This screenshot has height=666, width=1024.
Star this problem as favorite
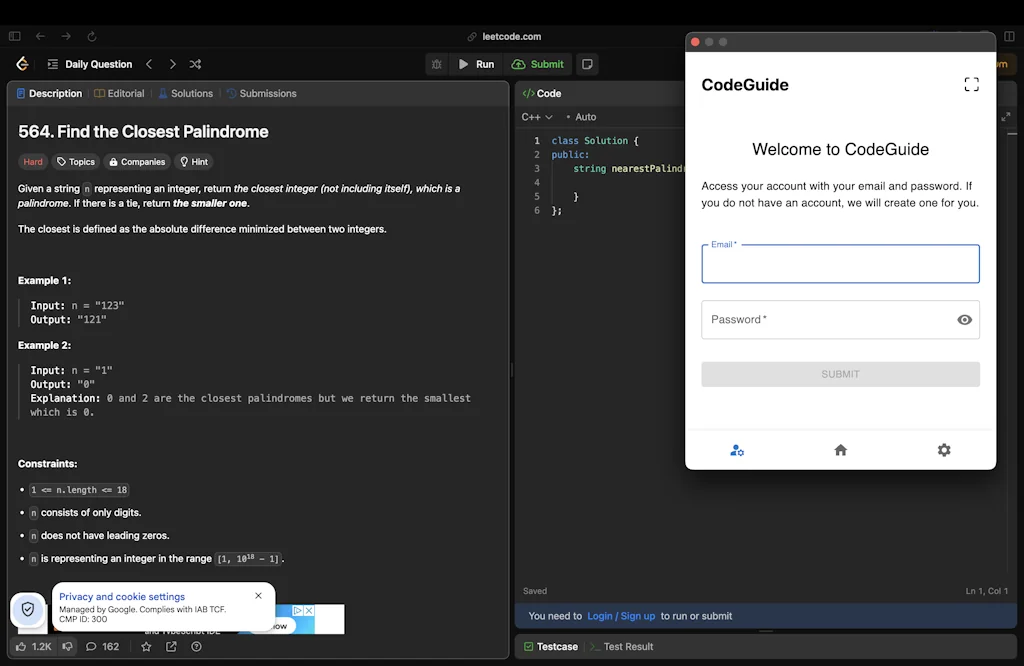pyautogui.click(x=146, y=646)
